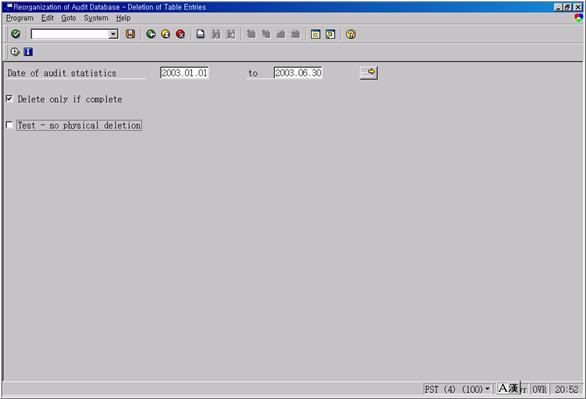The width and height of the screenshot is (586, 399).
Task: Click the green Back arrow icon
Action: point(151,34)
